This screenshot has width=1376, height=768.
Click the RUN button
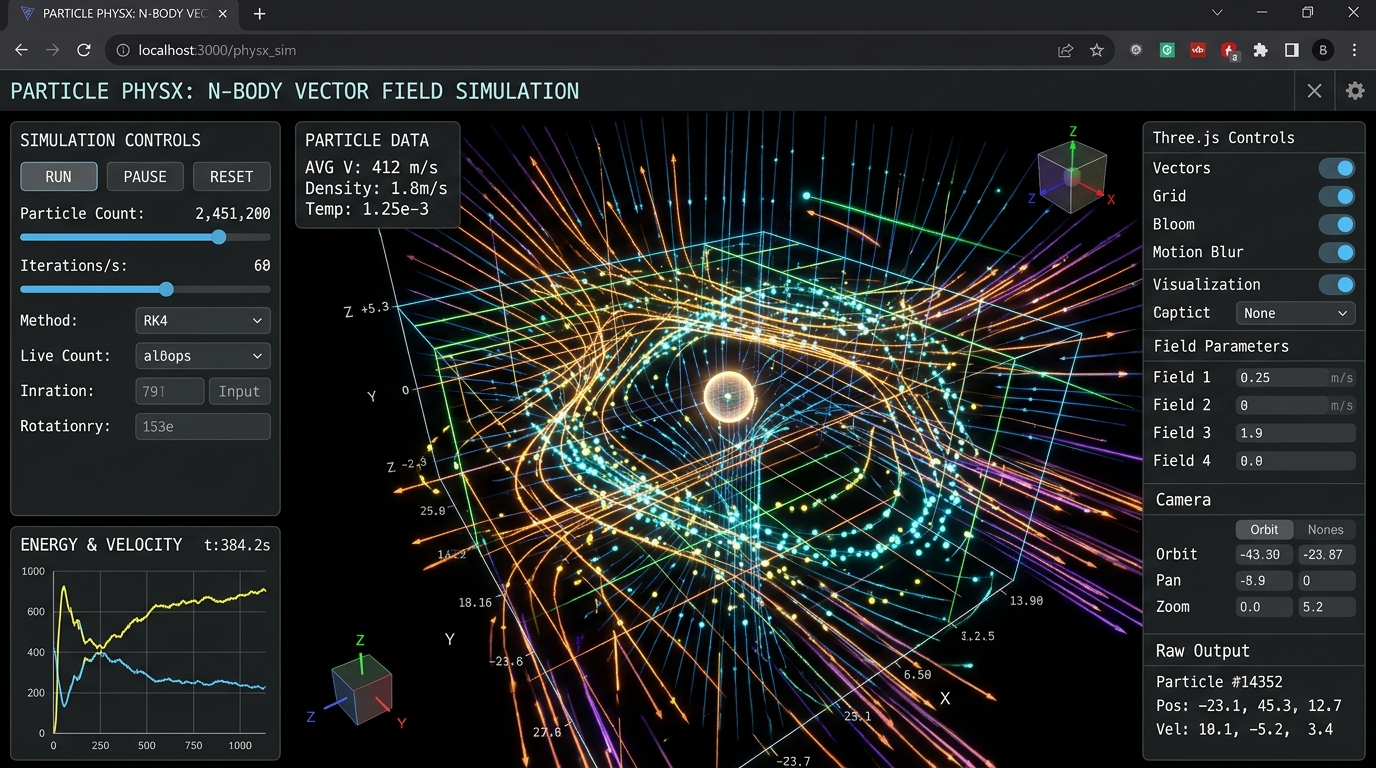(59, 176)
